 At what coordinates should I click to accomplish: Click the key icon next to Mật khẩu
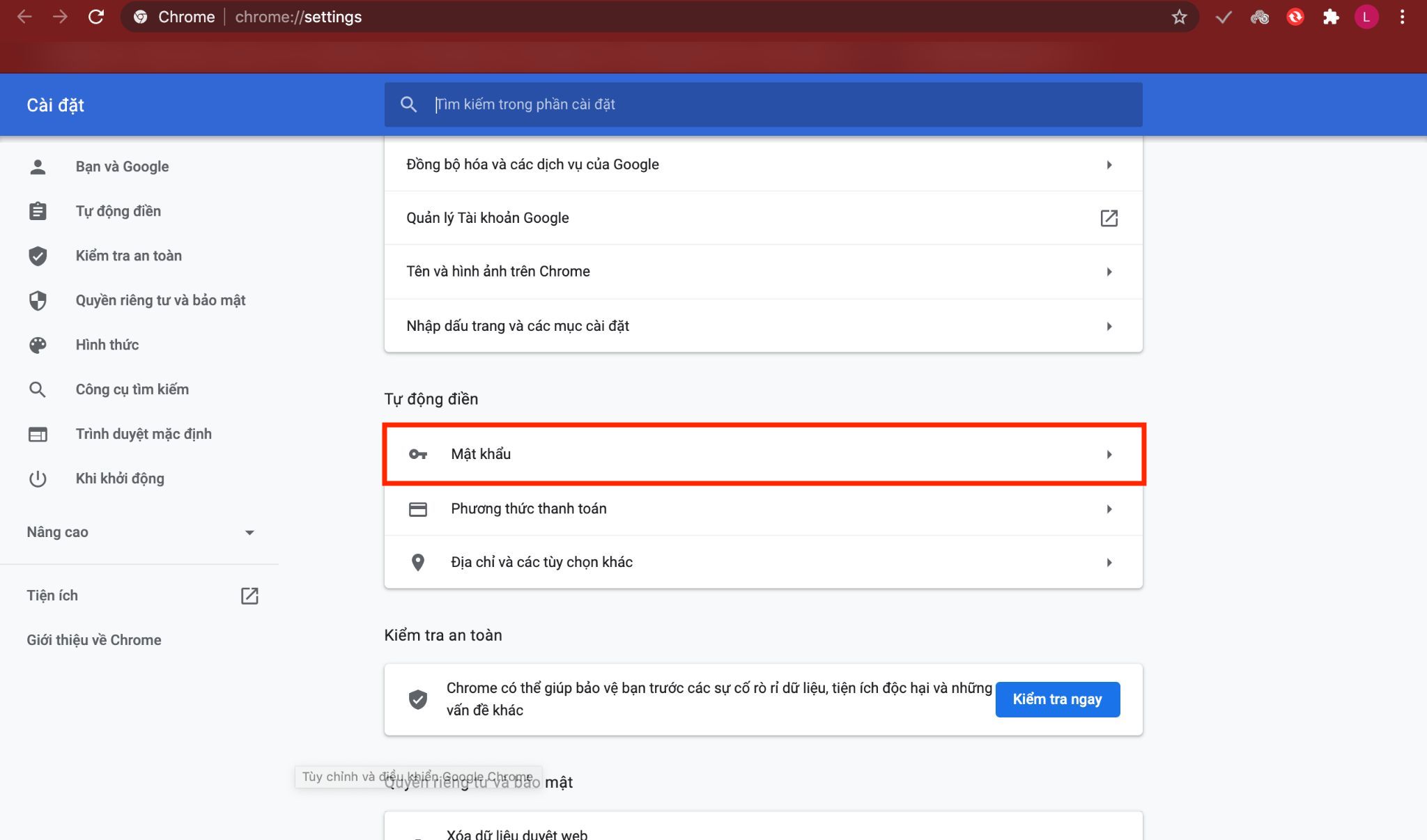[417, 455]
